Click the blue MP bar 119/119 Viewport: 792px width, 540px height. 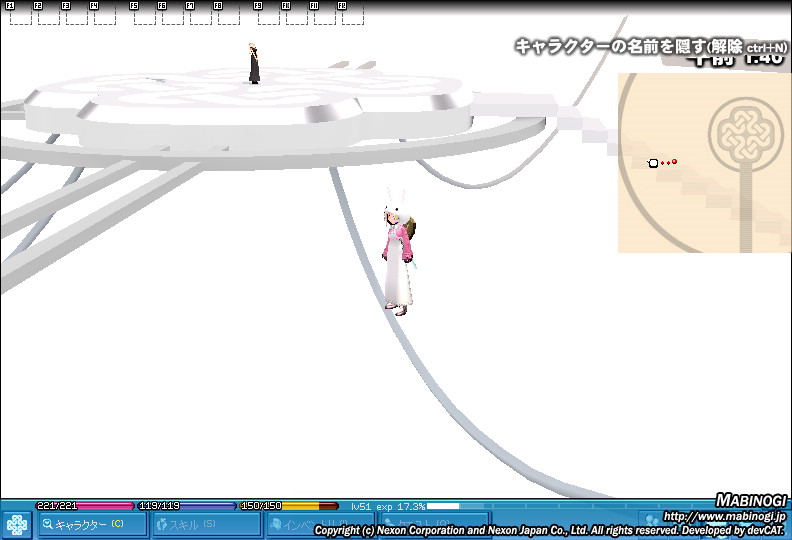coord(186,506)
